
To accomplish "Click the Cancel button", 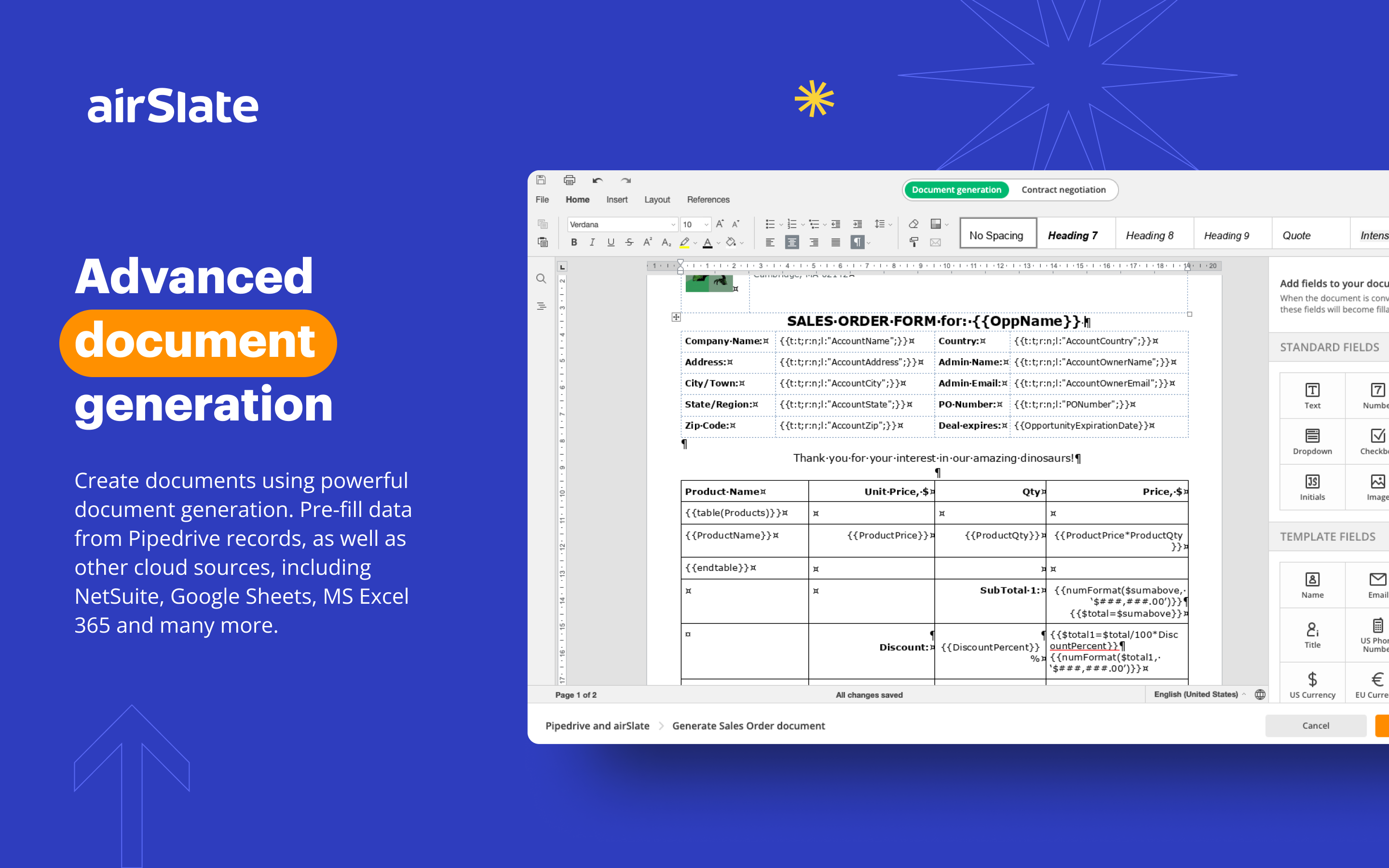I will (x=1316, y=726).
